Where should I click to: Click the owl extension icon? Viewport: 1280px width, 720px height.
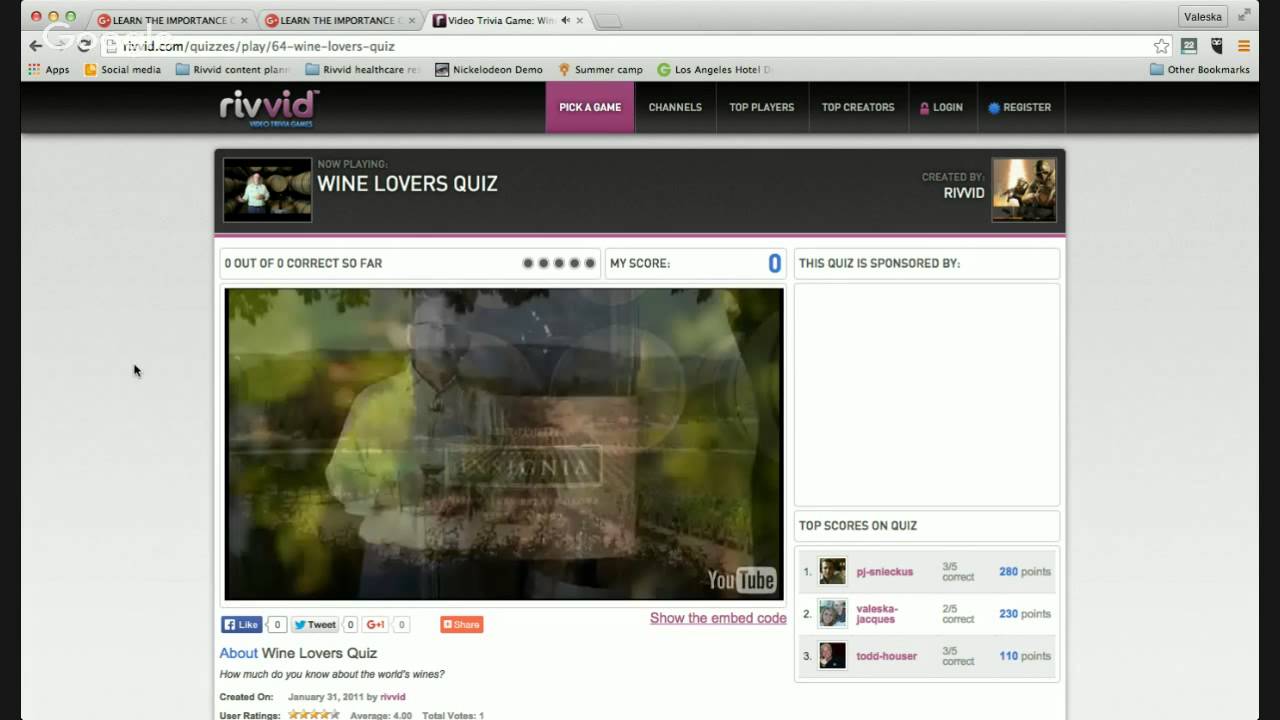pyautogui.click(x=1217, y=46)
